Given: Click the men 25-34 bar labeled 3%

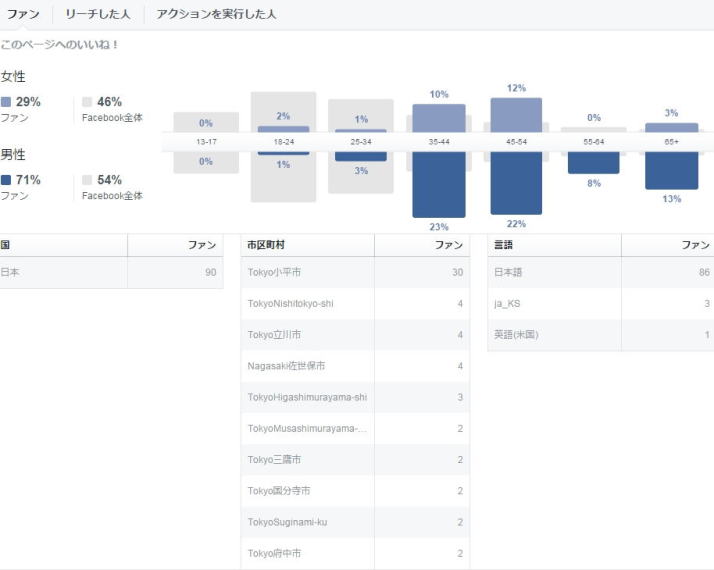Looking at the screenshot, I should (361, 156).
